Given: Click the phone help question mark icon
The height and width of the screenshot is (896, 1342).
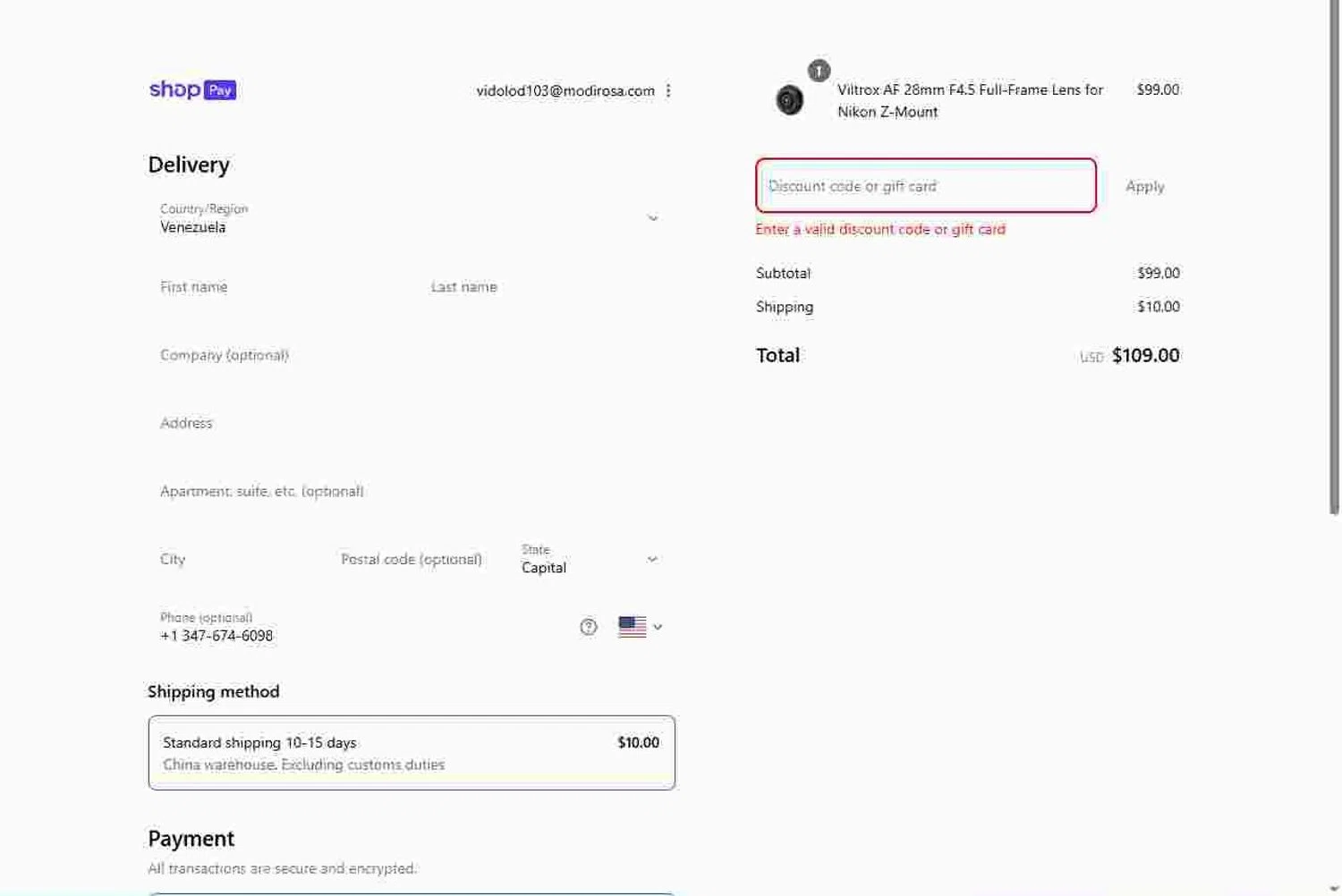Looking at the screenshot, I should 588,627.
